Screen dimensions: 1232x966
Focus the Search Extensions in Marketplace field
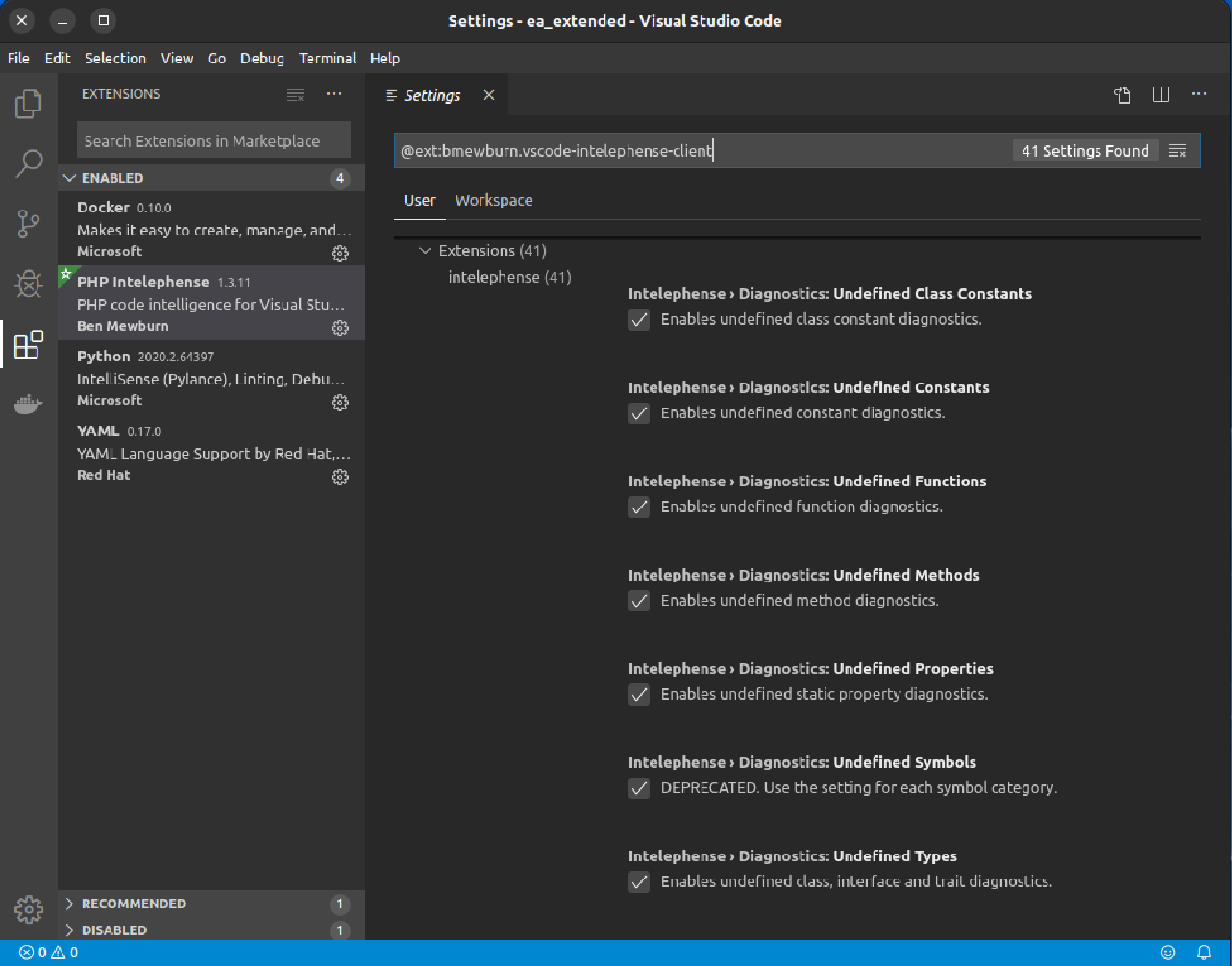[x=213, y=140]
